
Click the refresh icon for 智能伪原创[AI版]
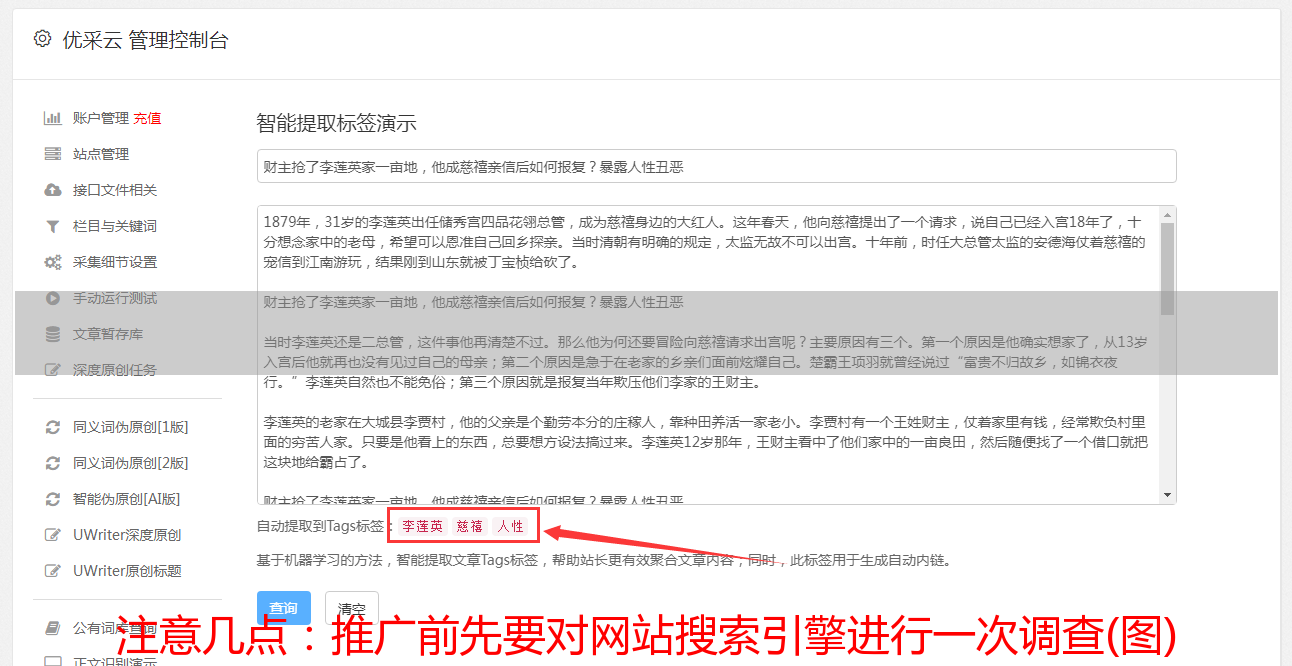coord(53,499)
